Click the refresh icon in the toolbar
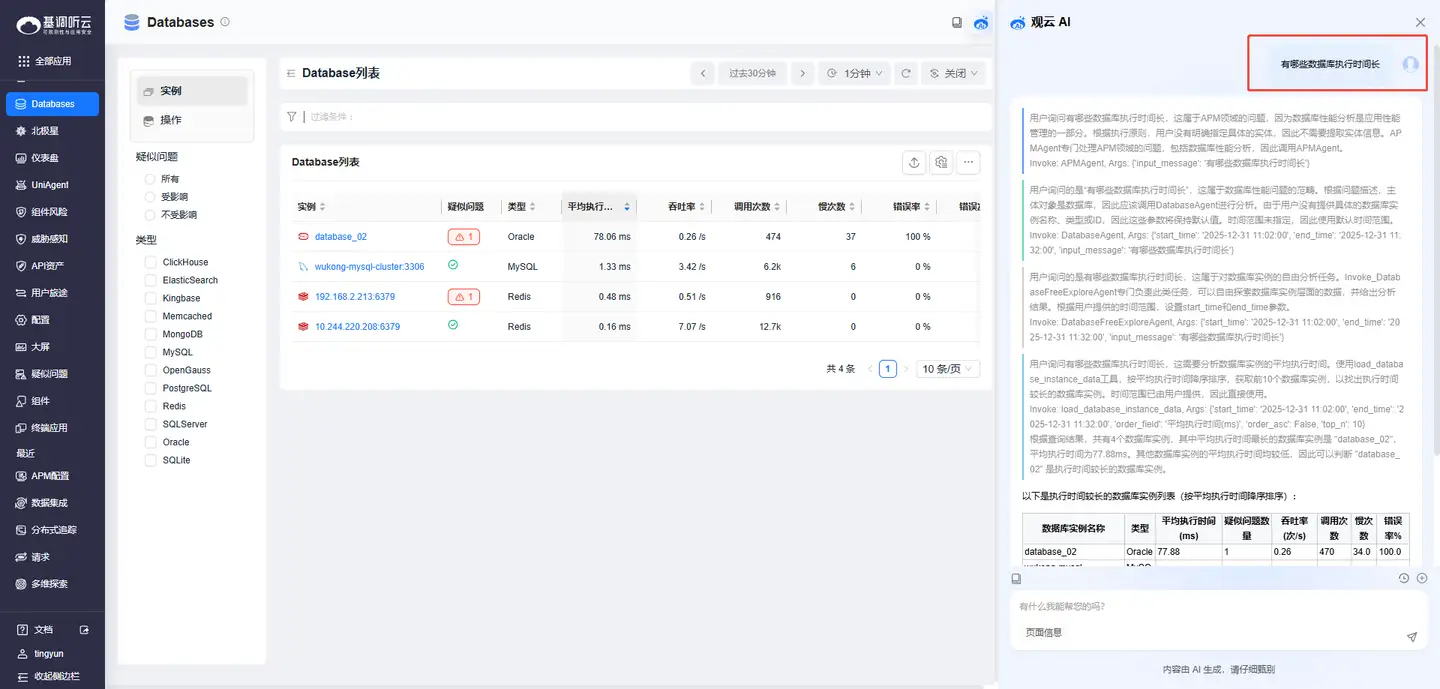Viewport: 1440px width, 689px height. tap(906, 73)
